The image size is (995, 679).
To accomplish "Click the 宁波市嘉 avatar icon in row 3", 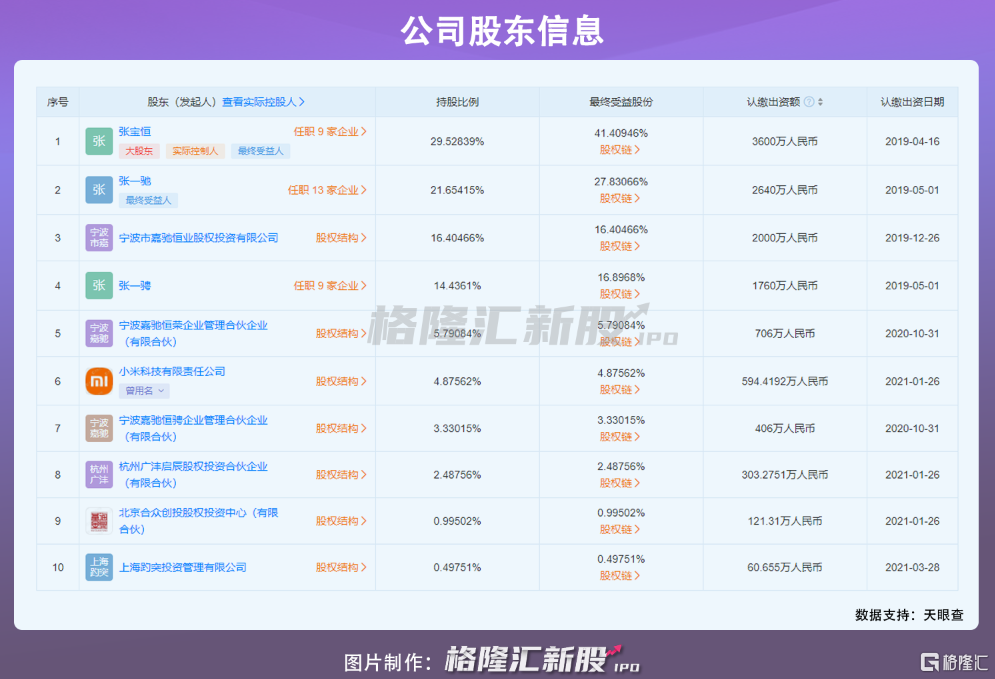I will click(99, 238).
